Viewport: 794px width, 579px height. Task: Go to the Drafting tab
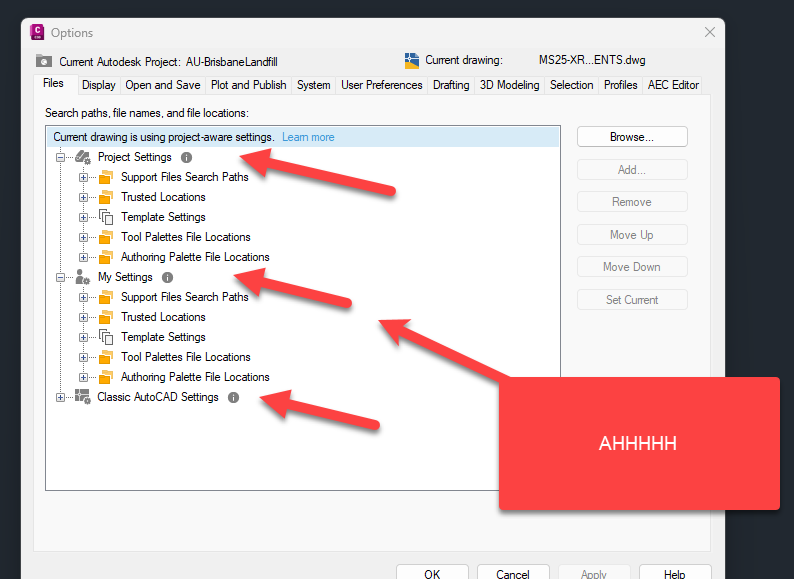click(451, 85)
